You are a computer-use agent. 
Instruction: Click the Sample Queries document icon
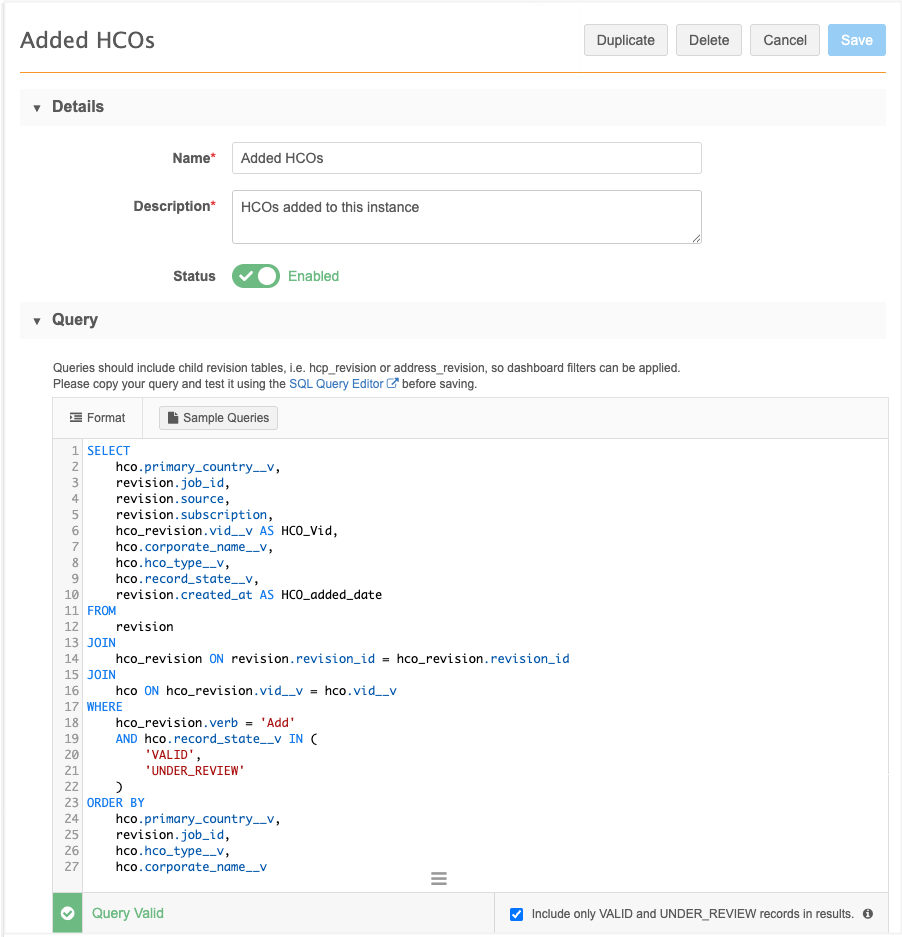pos(173,418)
